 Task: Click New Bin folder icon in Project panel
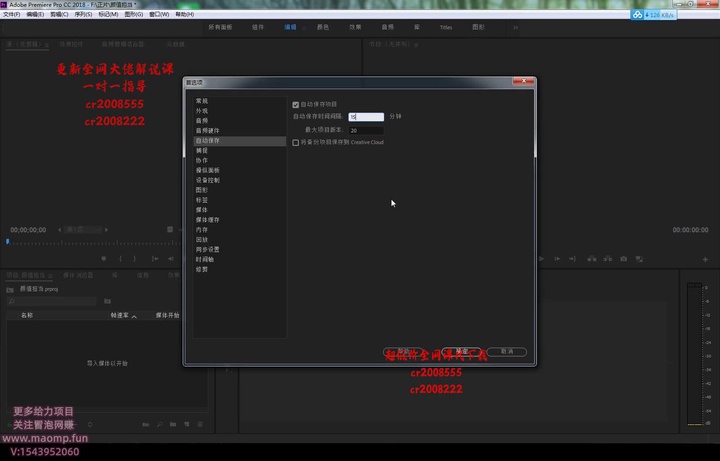click(173, 424)
